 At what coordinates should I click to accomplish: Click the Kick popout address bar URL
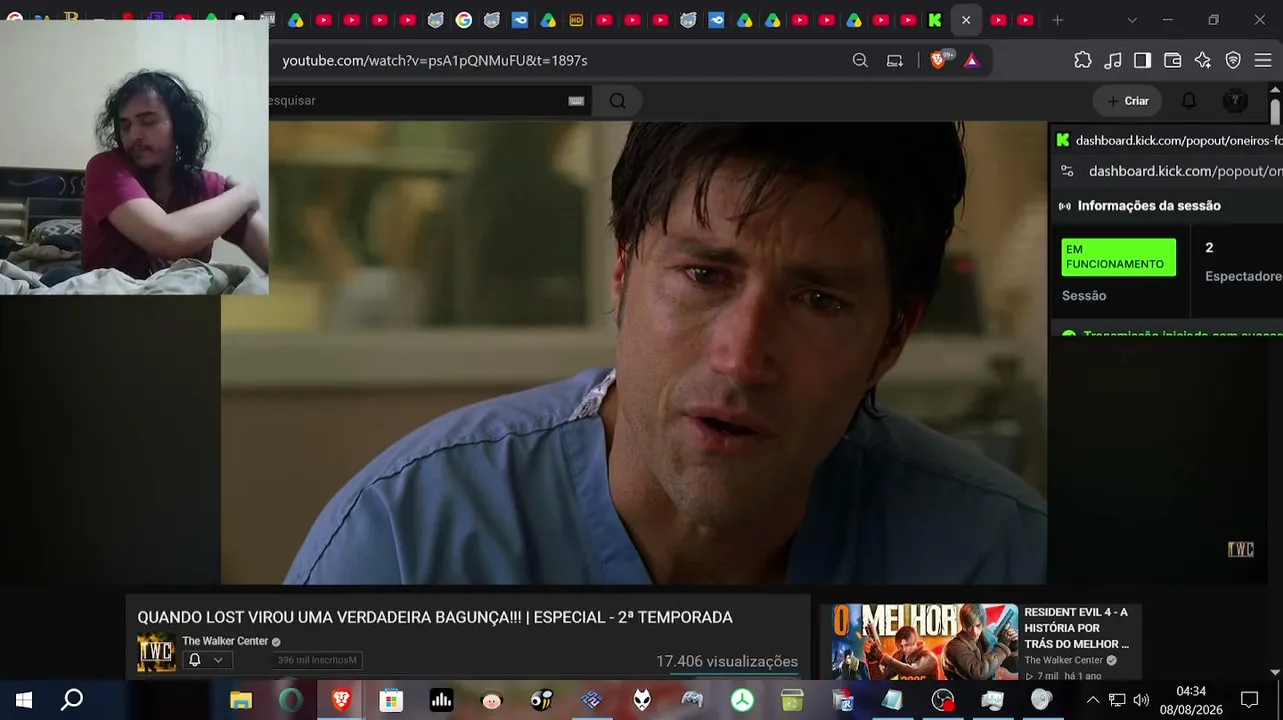click(x=1185, y=171)
